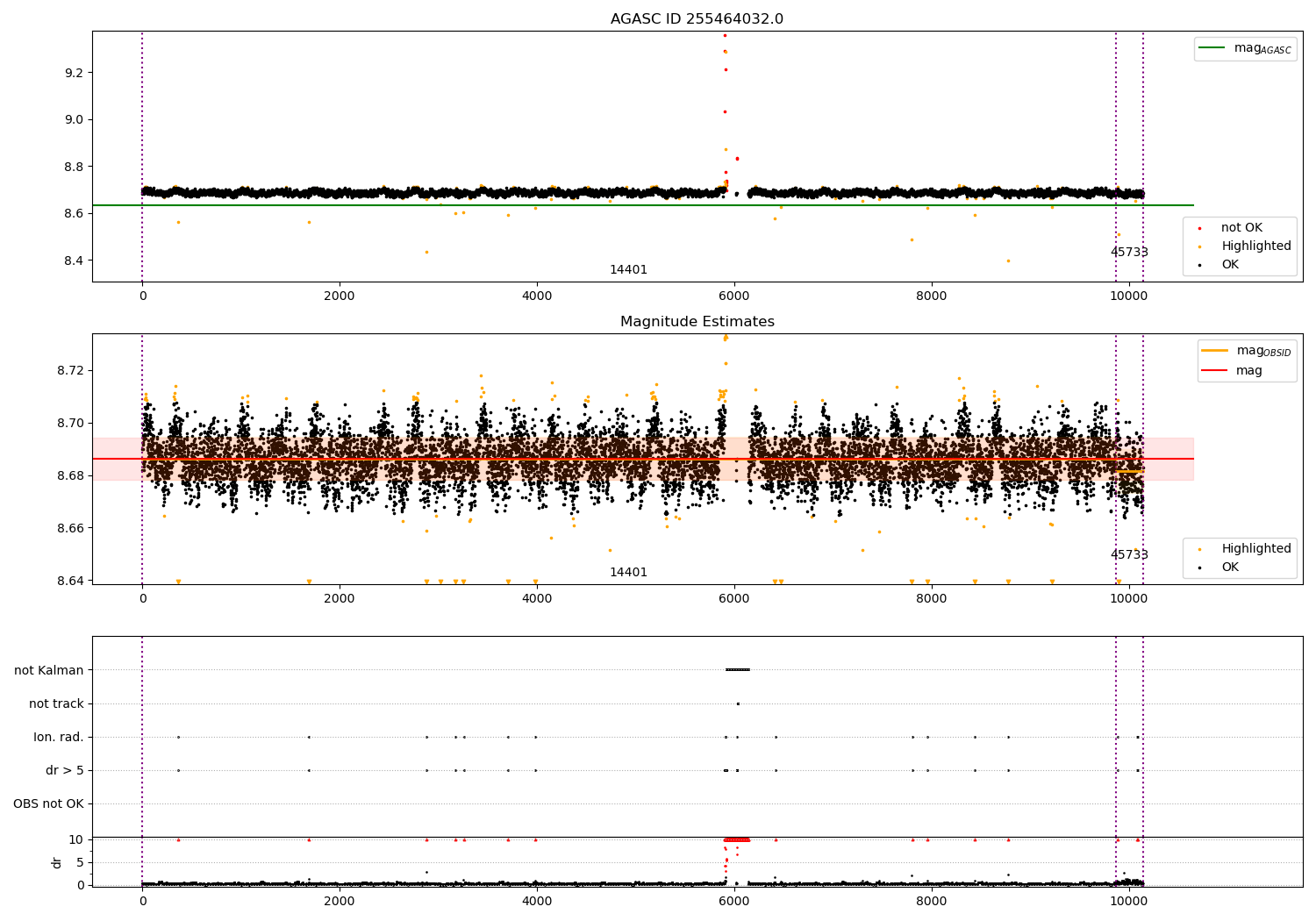Image resolution: width=1316 pixels, height=921 pixels.
Task: Click x-axis tick 2000 under AGASC ID plot
Action: coord(340,296)
